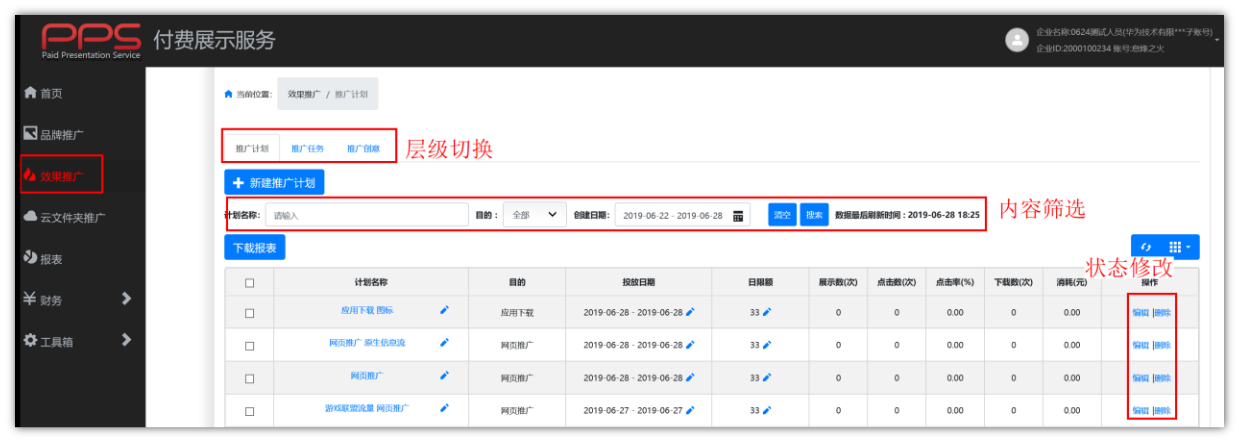
Task: Click 编辑 link in 应用下载 图标 row
Action: point(1140,312)
